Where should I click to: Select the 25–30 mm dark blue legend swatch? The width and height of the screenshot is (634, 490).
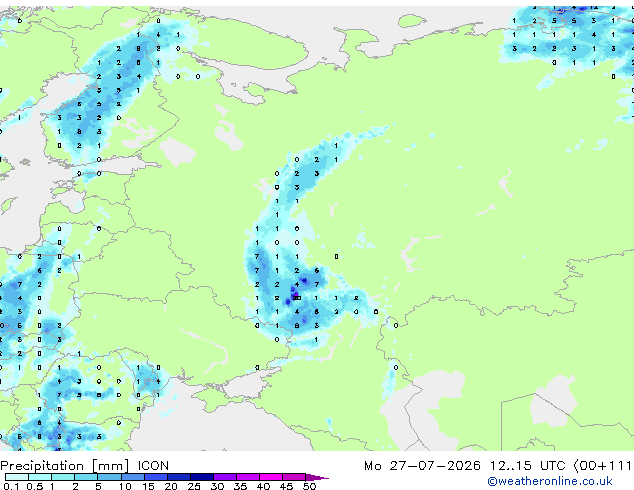[x=202, y=477]
